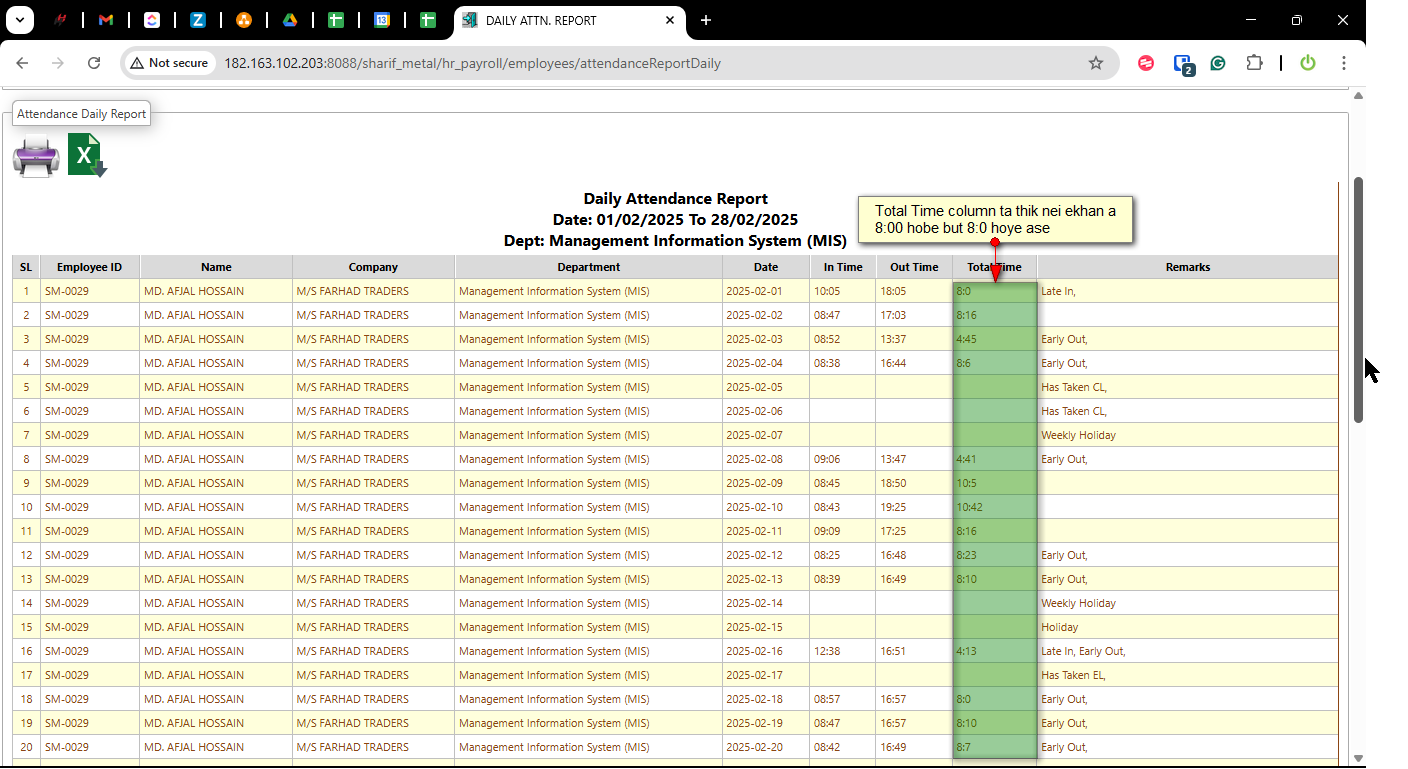This screenshot has width=1408, height=769.
Task: Go back using browser back arrow
Action: tap(22, 63)
